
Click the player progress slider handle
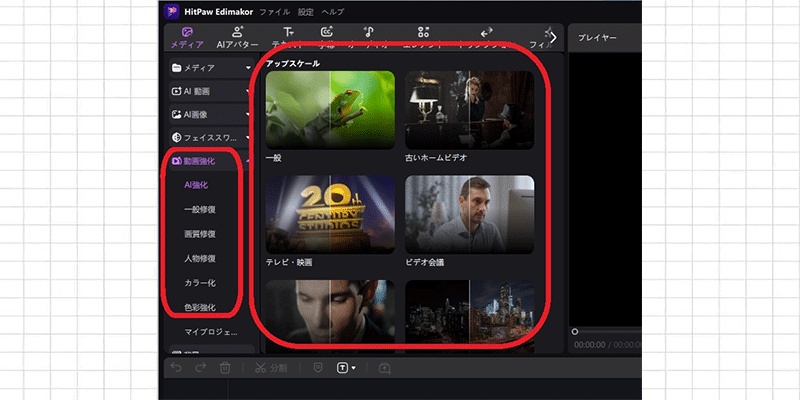point(575,332)
